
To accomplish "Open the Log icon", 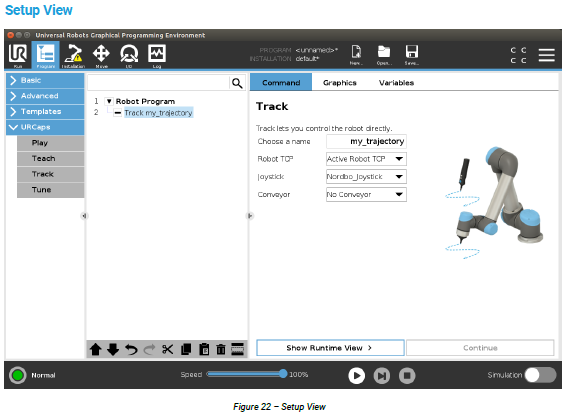I will 157,55.
